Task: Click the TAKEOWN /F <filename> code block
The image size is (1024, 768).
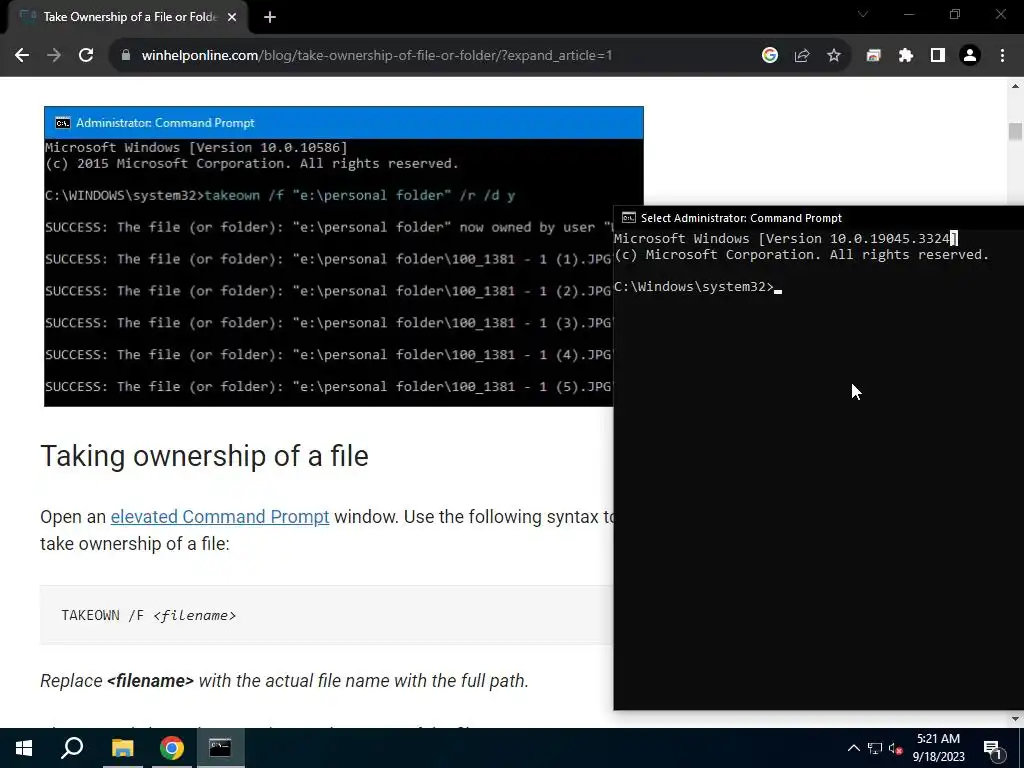Action: coord(327,615)
